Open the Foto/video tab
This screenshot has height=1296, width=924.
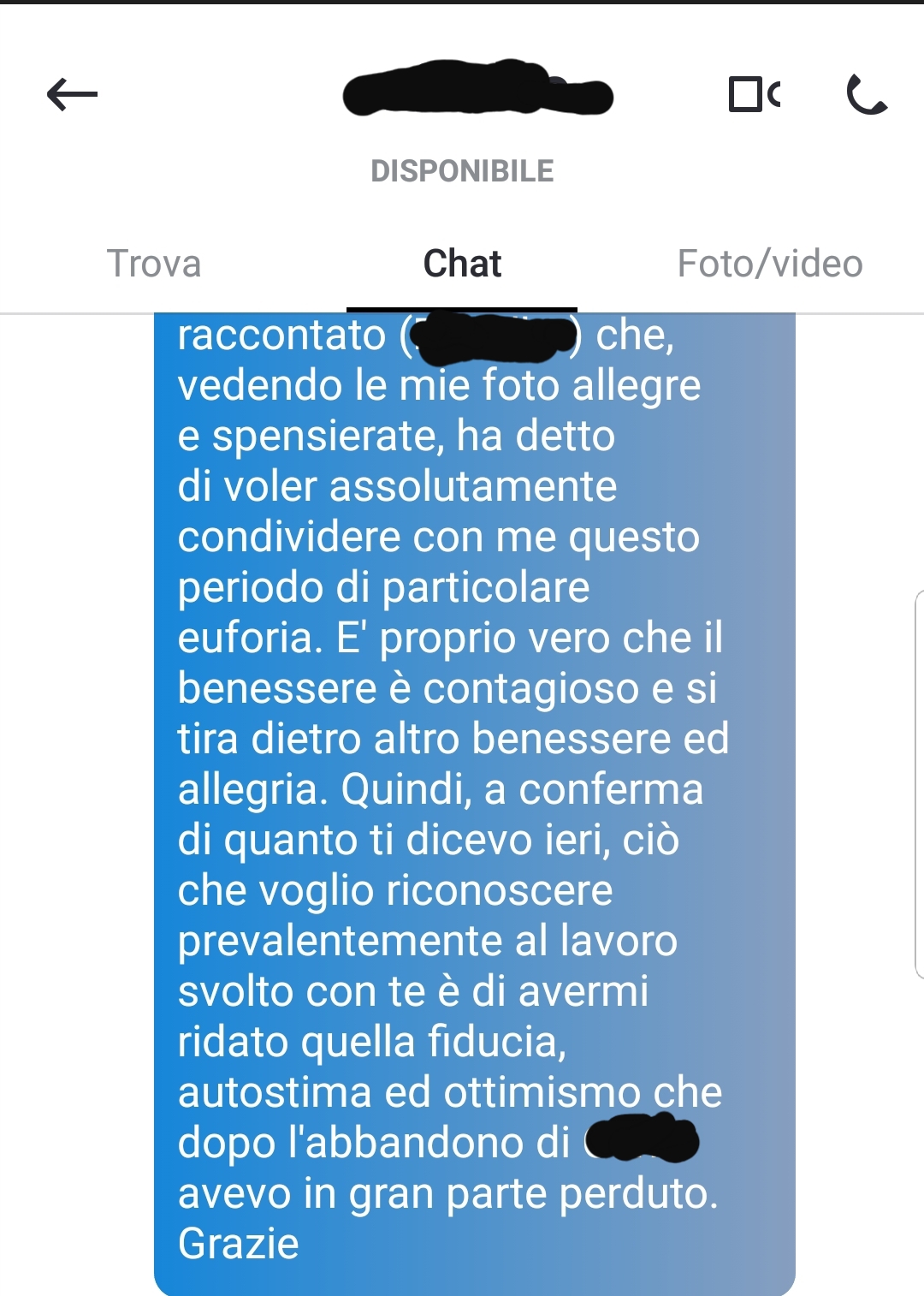(770, 264)
